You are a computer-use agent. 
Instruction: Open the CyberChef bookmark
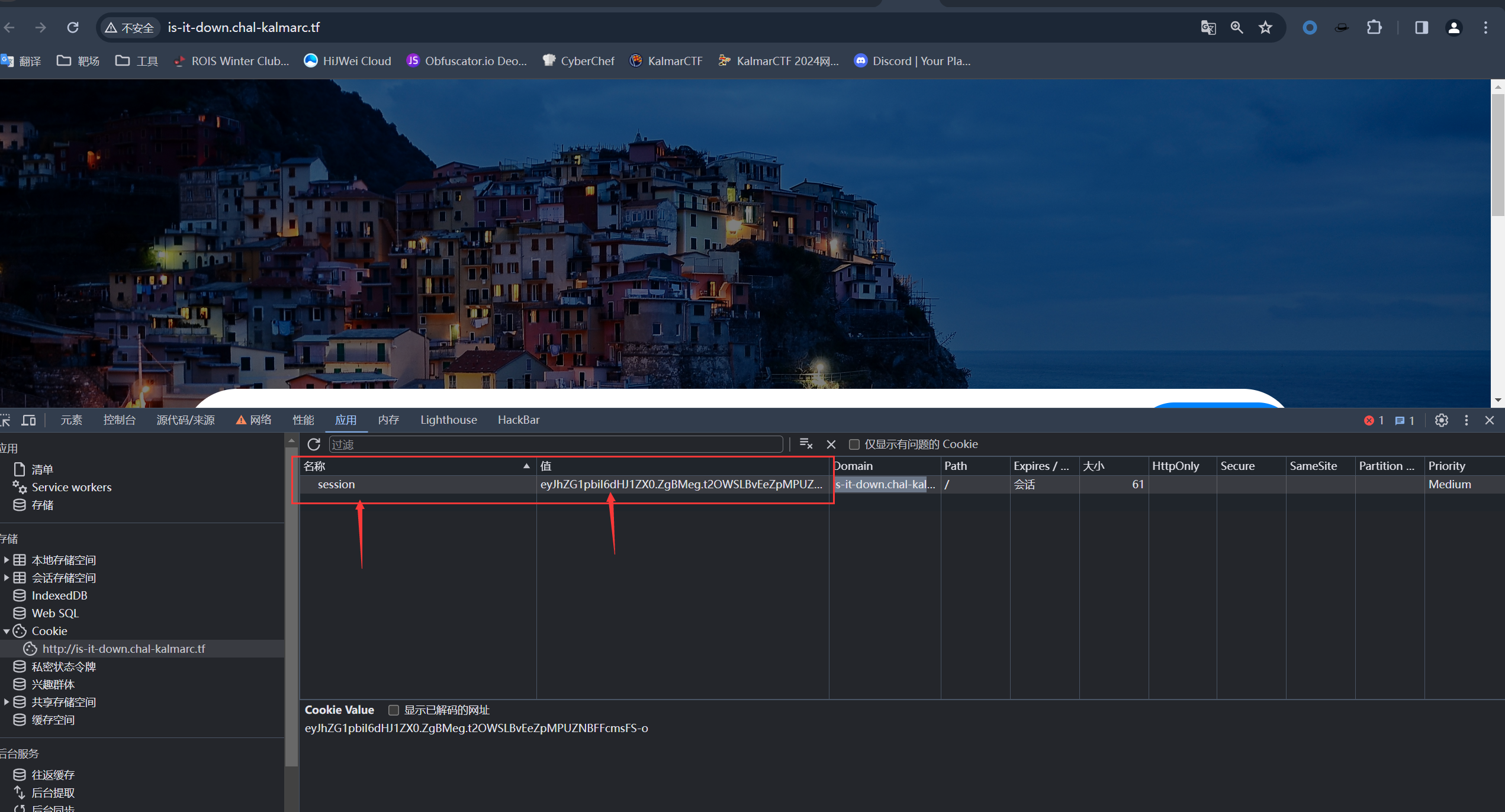point(579,60)
